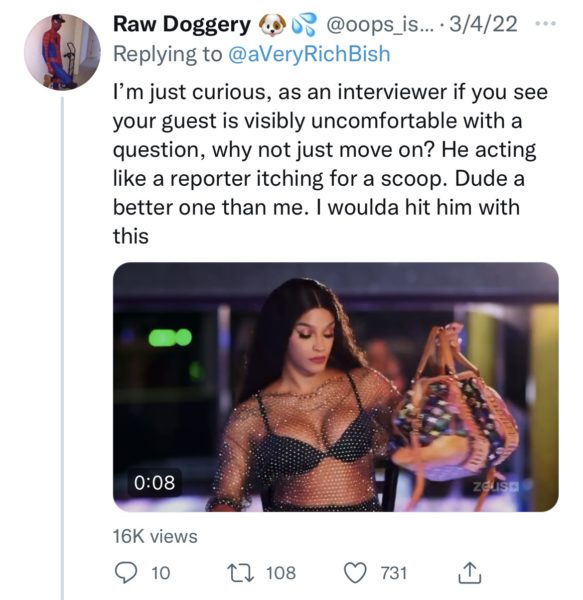Click the dog face emoji in name
The image size is (583, 600).
272,25
